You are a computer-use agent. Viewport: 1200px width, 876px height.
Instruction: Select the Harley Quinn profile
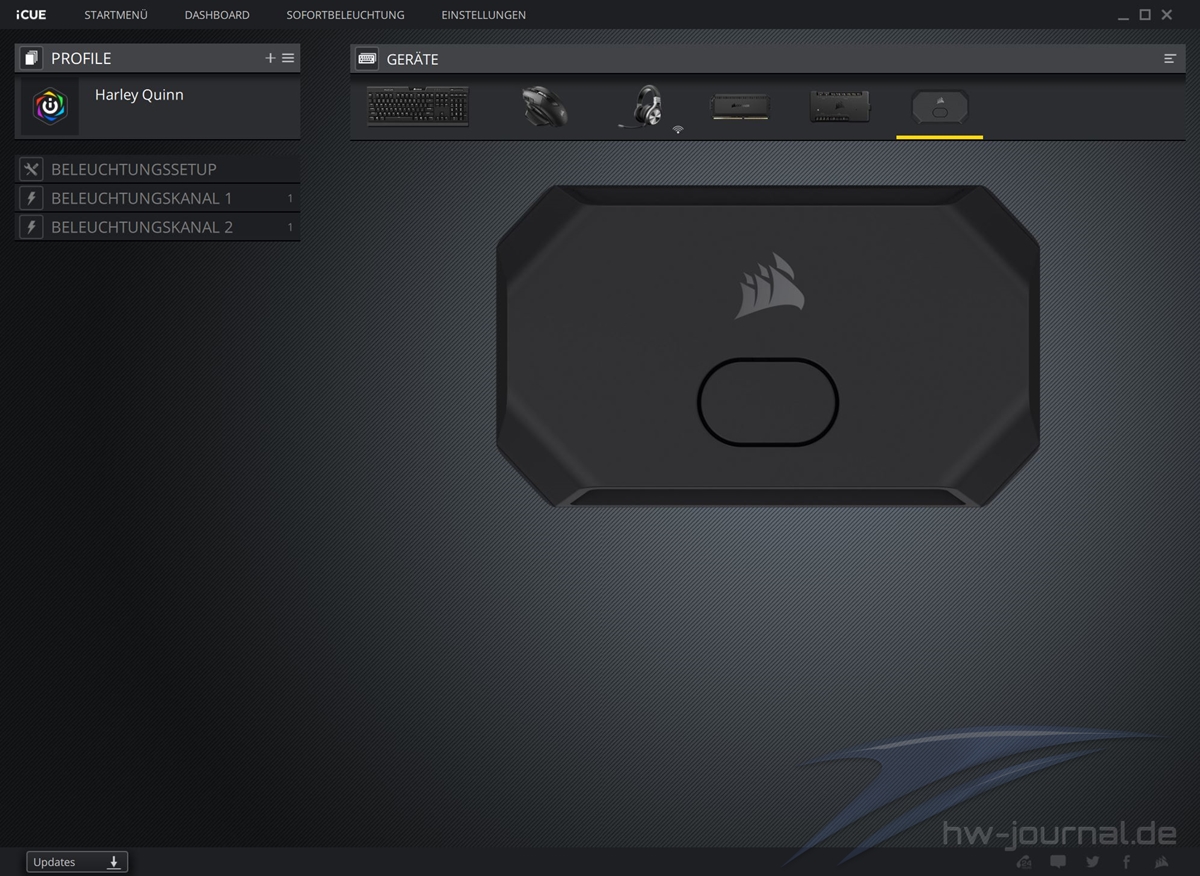pos(157,107)
